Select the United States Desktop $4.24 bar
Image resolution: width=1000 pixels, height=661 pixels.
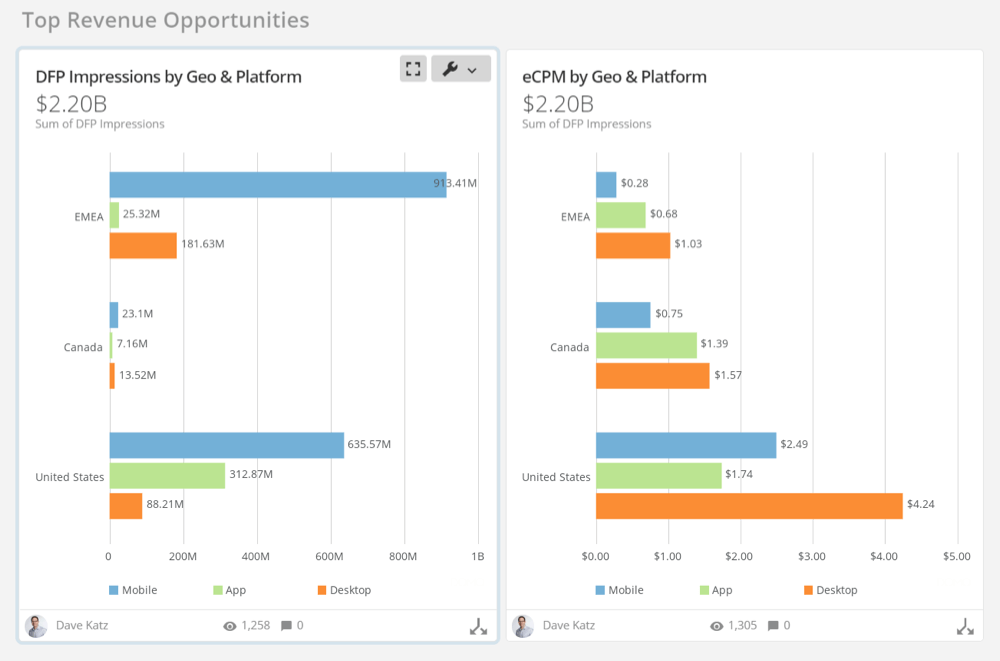click(x=748, y=506)
